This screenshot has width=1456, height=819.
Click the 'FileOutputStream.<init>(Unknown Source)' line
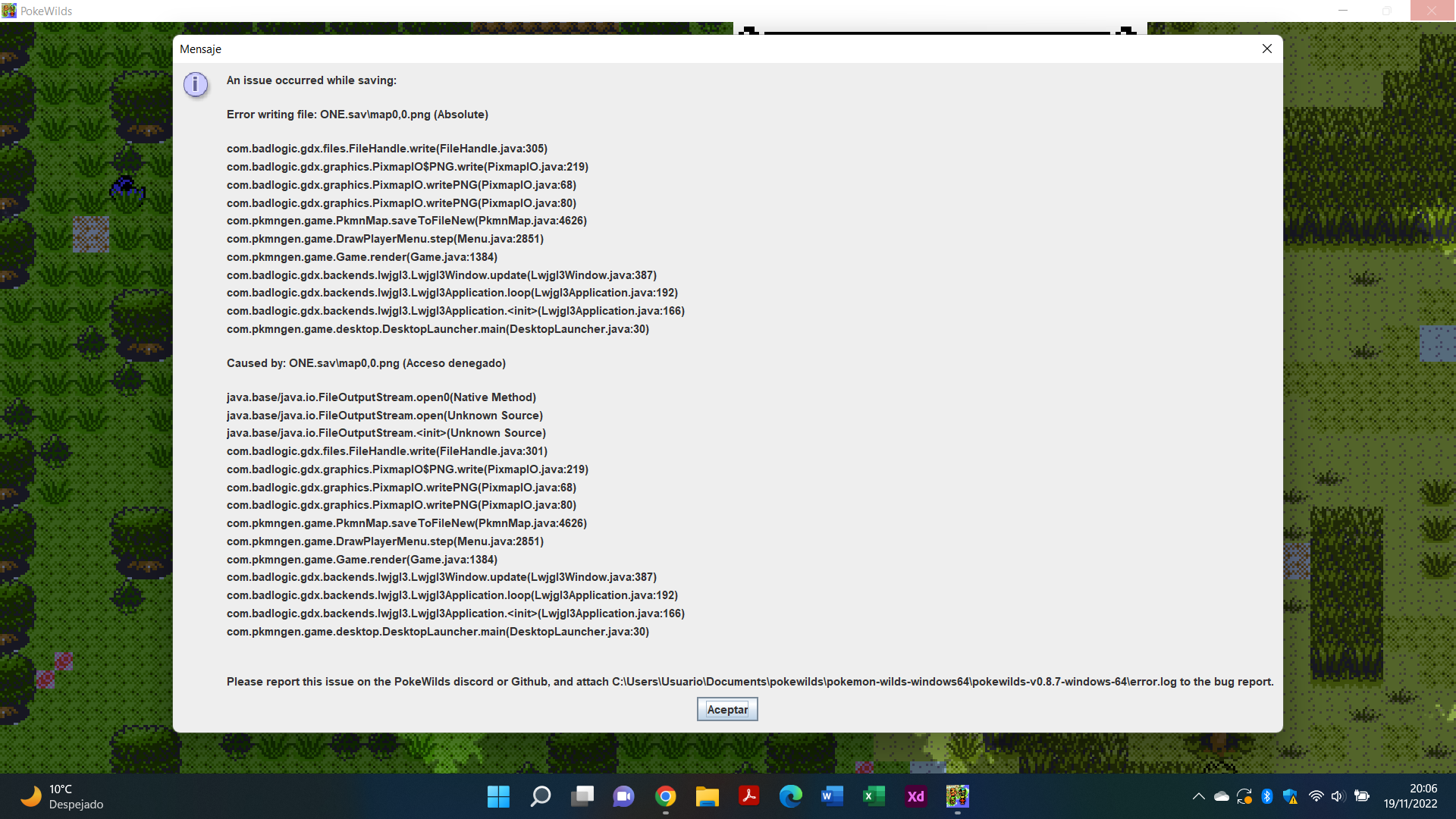coord(386,433)
